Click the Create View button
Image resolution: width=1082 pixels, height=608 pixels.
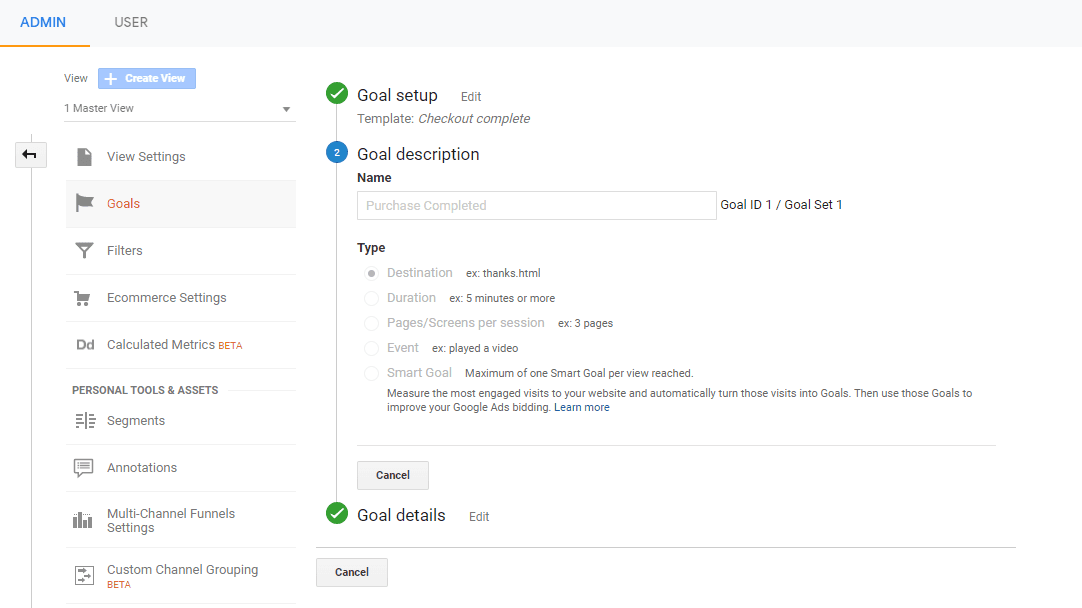146,77
